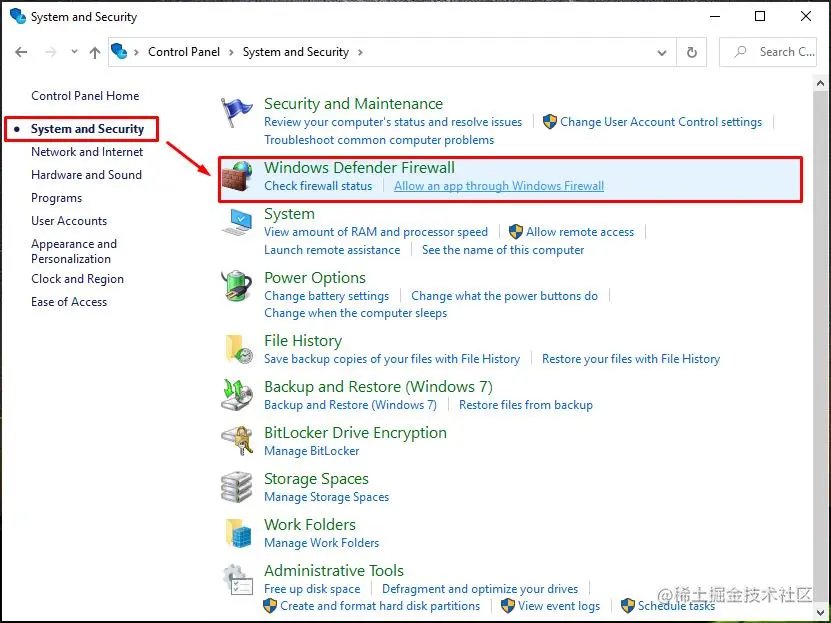Click Change what the power buttons do
This screenshot has width=831, height=623.
[x=505, y=296]
